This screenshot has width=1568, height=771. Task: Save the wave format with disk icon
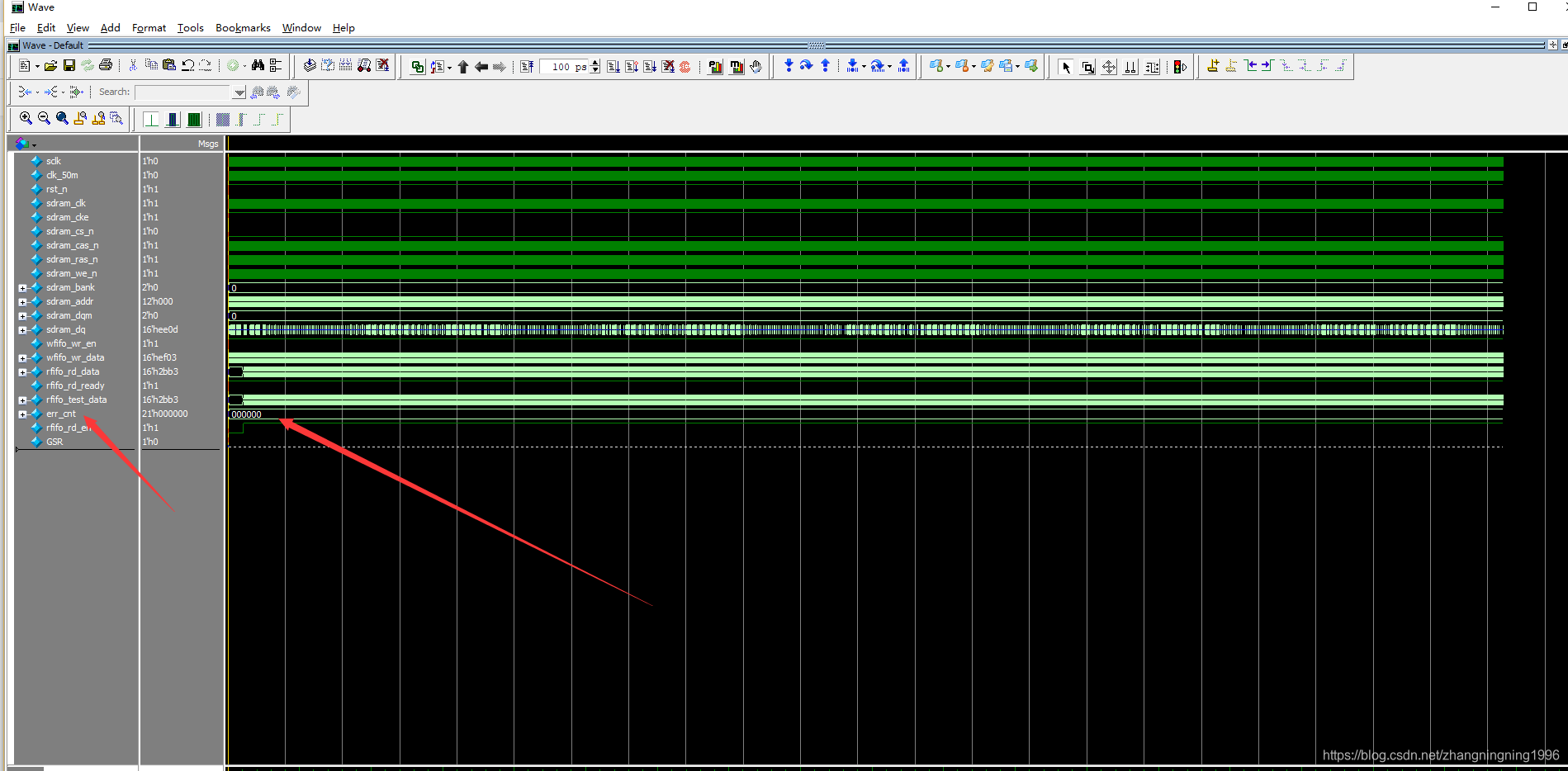pyautogui.click(x=69, y=66)
